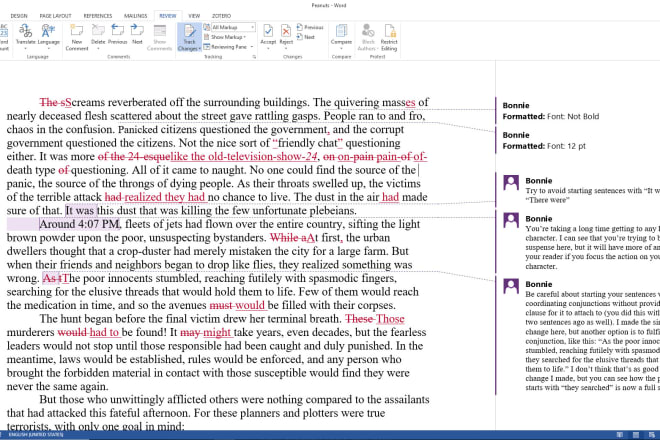Image resolution: width=660 pixels, height=440 pixels.
Task: Click the inserted text 'realized they had'
Action: click(x=165, y=197)
